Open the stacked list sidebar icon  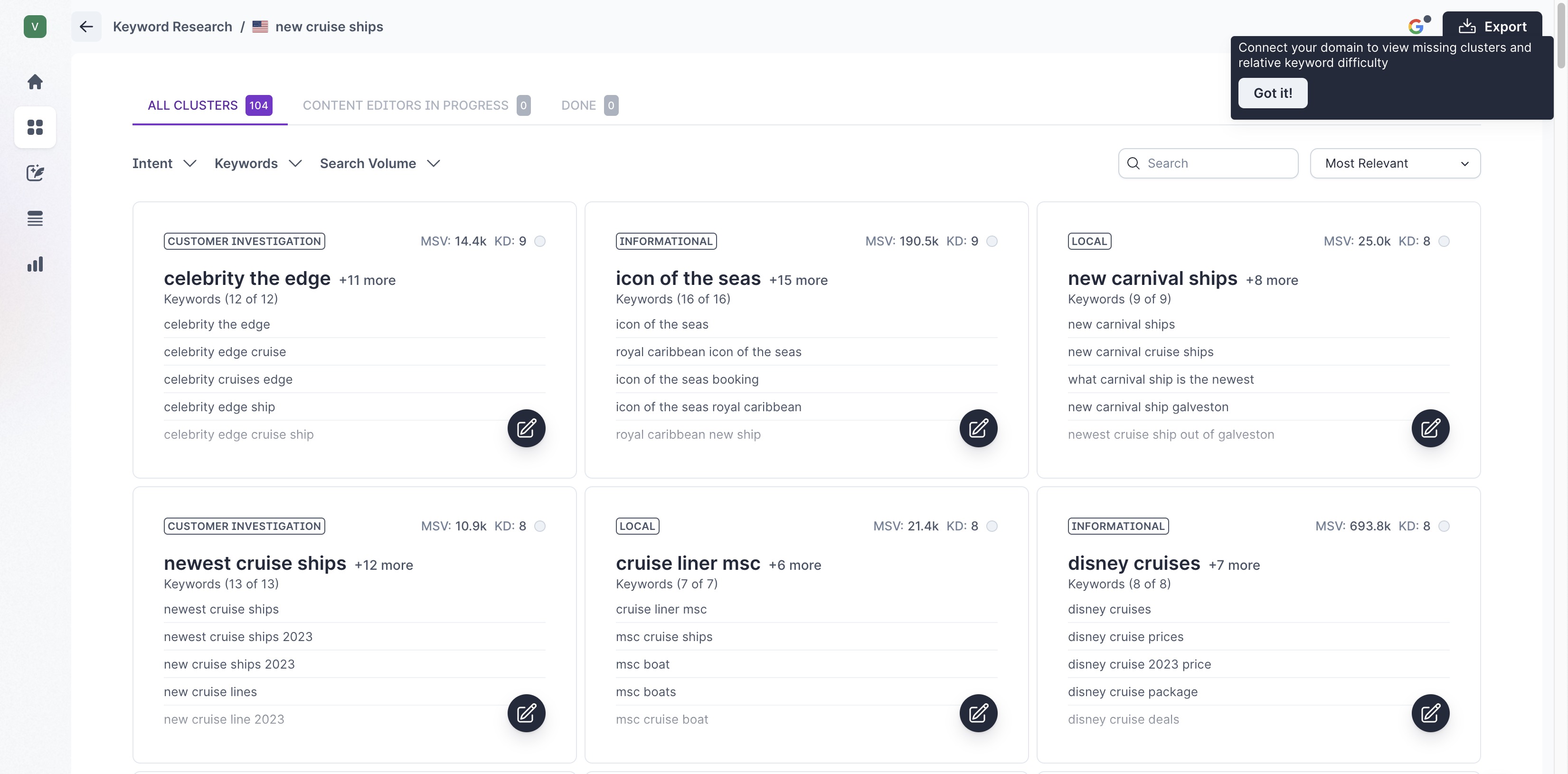tap(35, 218)
